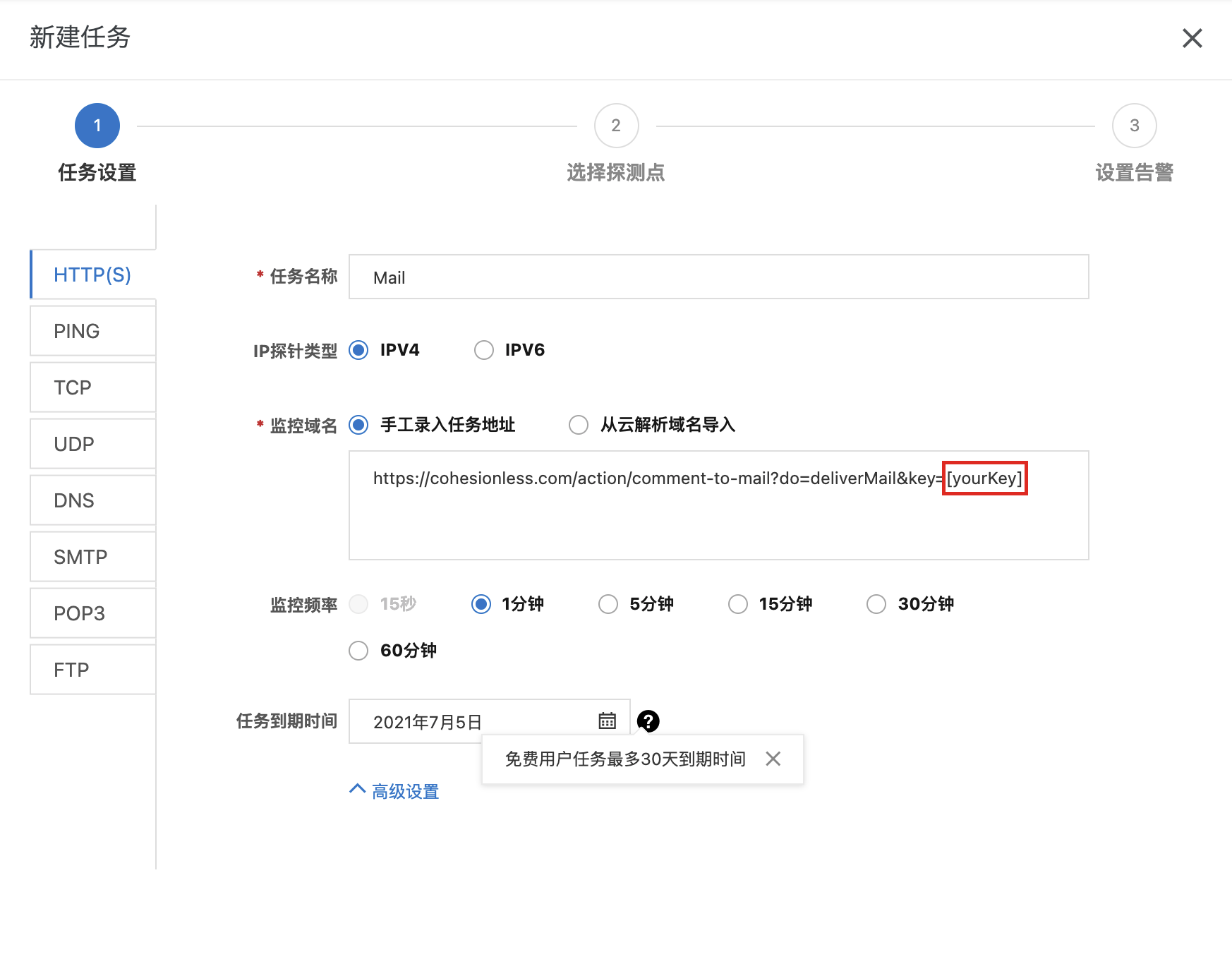Image resolution: width=1232 pixels, height=964 pixels.
Task: Select the IPV6 probe type
Action: tap(484, 350)
